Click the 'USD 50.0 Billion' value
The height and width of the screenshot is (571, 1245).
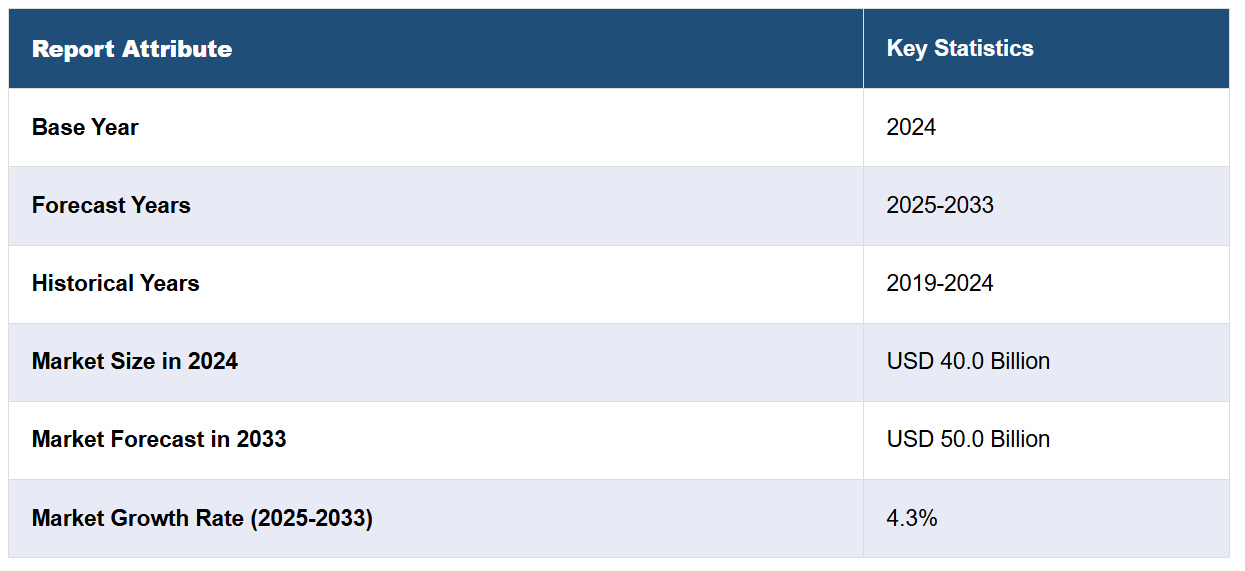coord(968,439)
